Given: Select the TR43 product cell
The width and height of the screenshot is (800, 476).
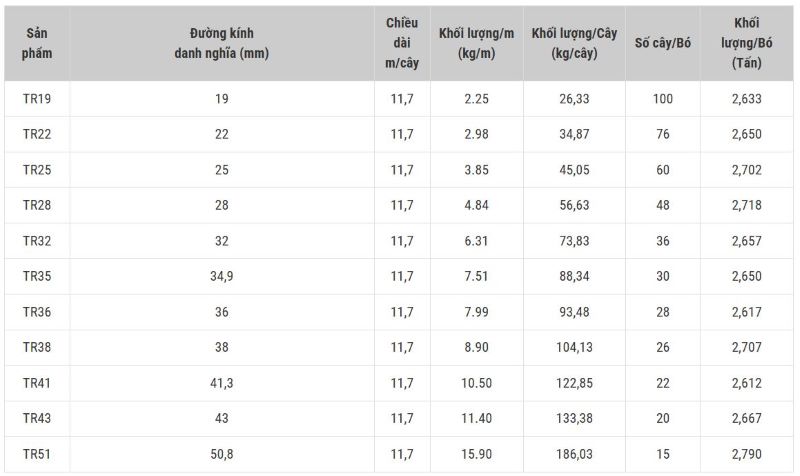Looking at the screenshot, I should [x=37, y=418].
